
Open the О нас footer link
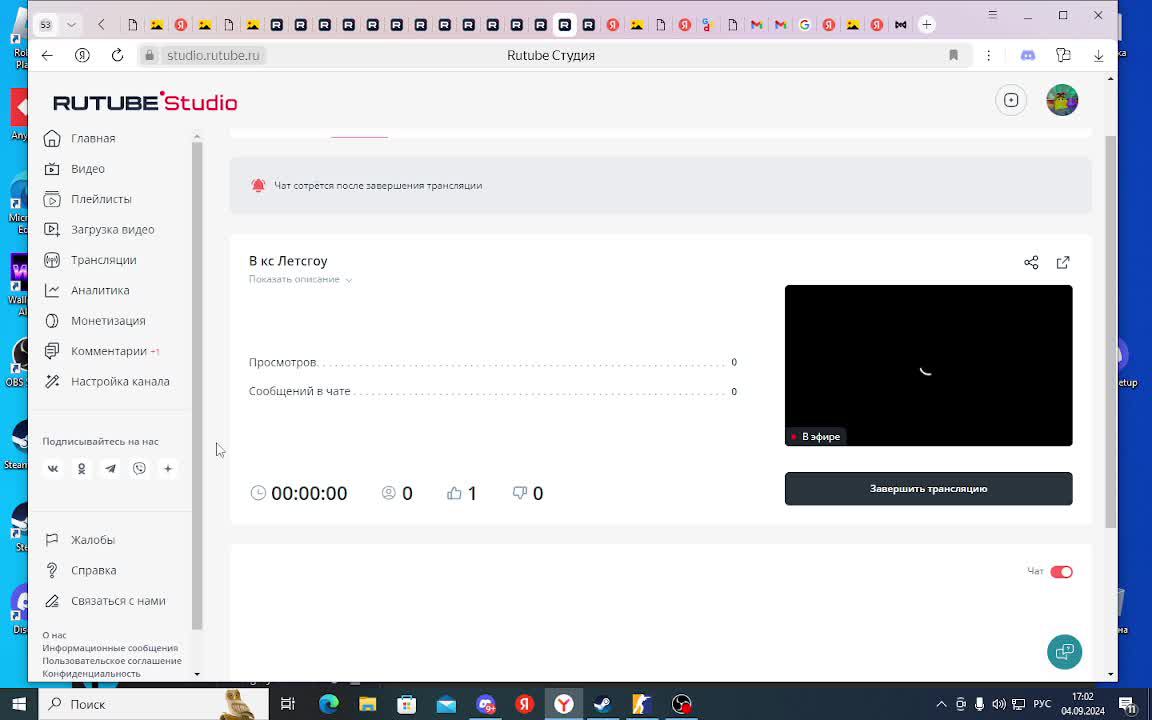[x=54, y=635]
